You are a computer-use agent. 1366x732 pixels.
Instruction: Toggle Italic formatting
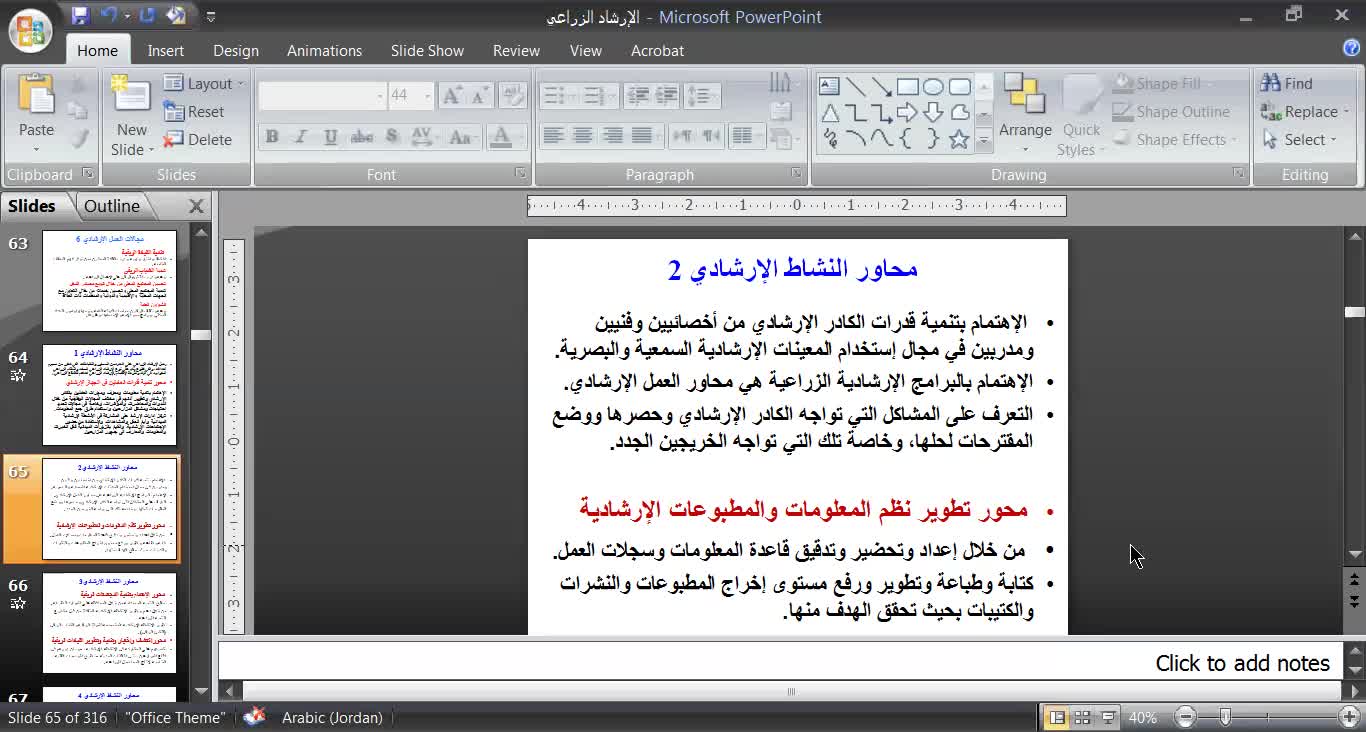(x=300, y=137)
